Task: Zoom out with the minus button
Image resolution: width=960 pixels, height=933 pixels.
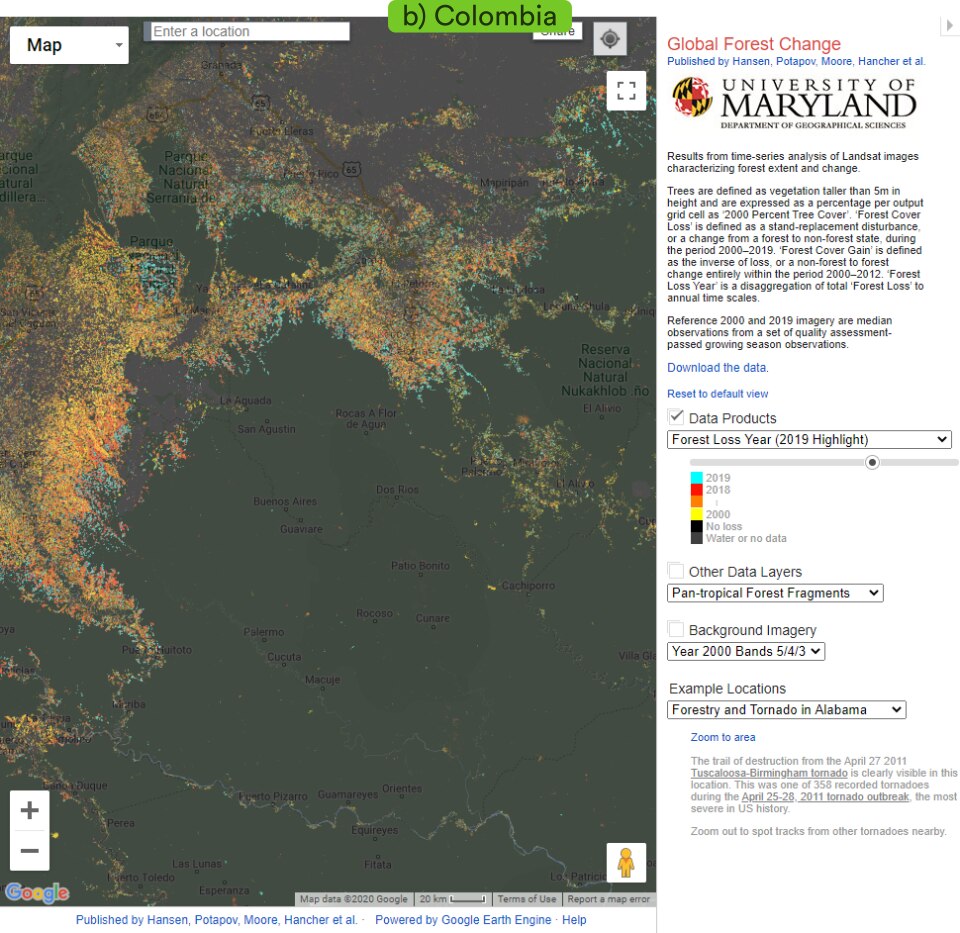Action: point(29,850)
